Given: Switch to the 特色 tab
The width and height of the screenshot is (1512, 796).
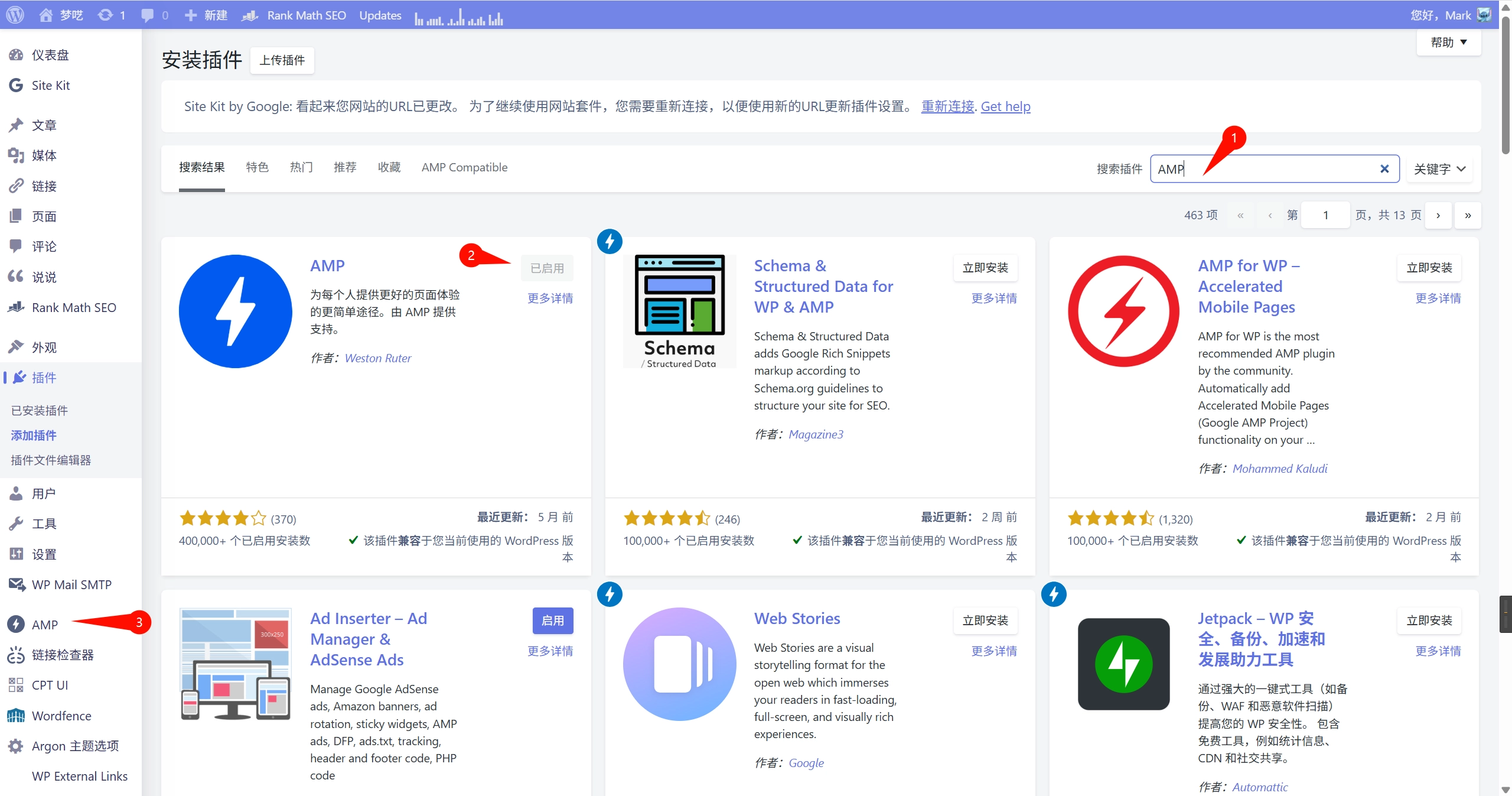Looking at the screenshot, I should (x=258, y=168).
